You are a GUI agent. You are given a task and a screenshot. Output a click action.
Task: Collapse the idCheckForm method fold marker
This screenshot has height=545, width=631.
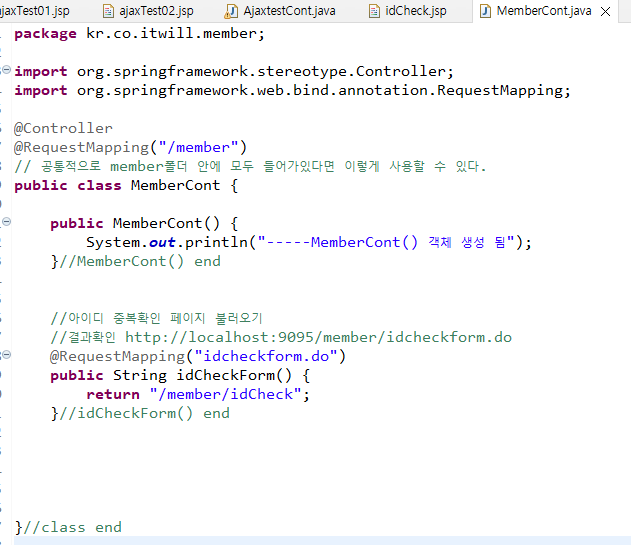click(6, 355)
